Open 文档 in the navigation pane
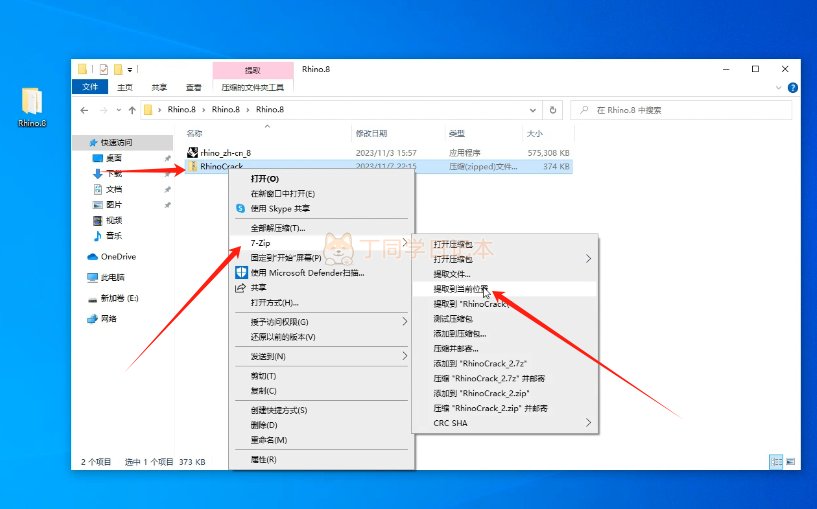817x509 pixels. pos(114,189)
